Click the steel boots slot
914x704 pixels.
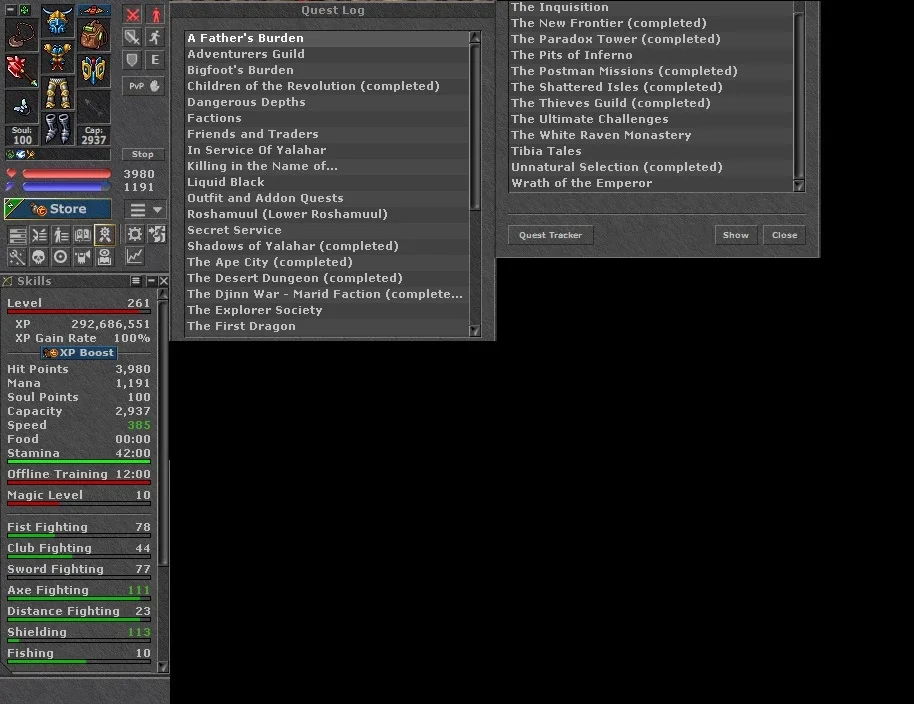coord(58,129)
